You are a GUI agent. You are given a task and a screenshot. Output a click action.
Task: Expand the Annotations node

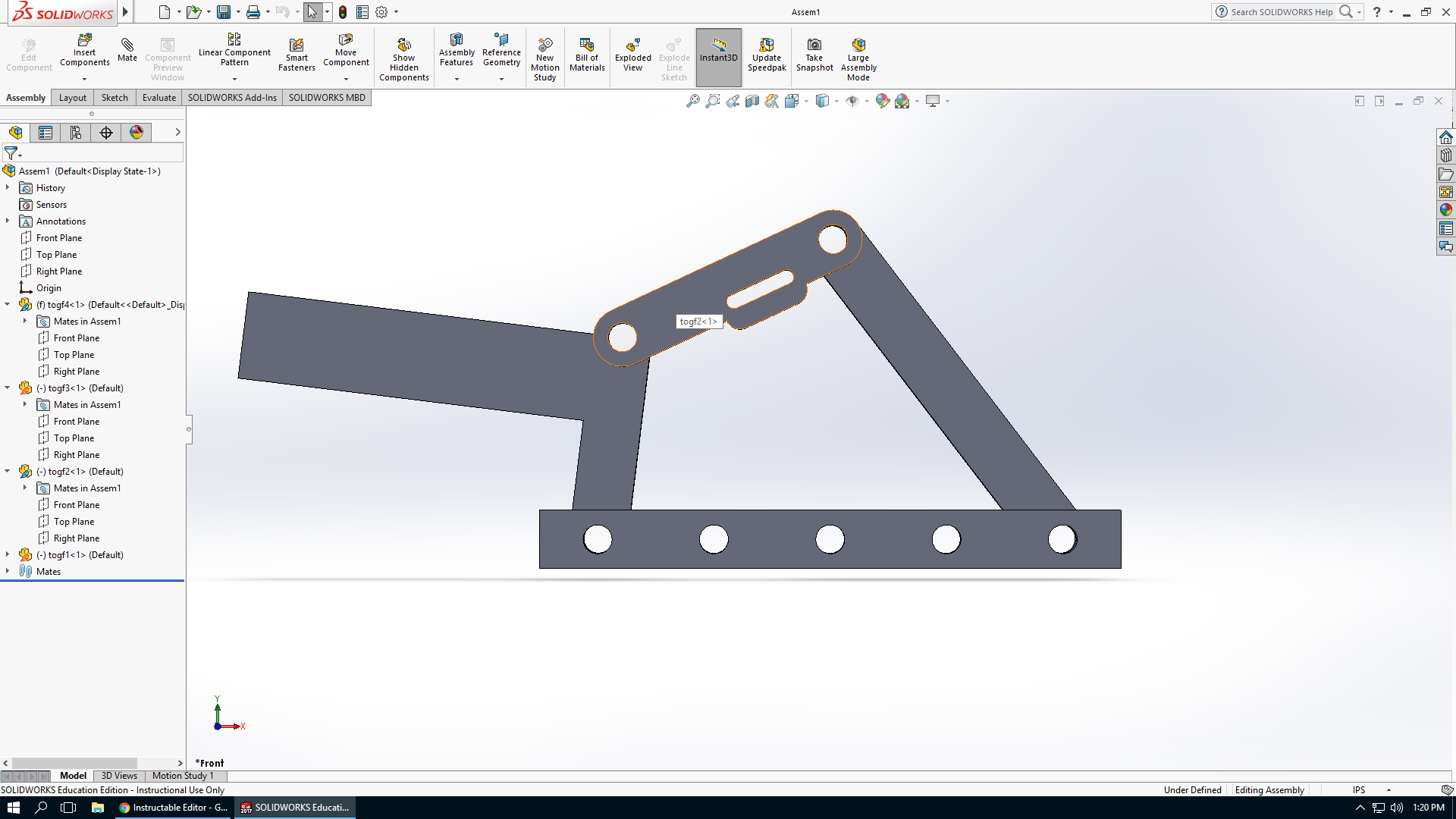8,221
